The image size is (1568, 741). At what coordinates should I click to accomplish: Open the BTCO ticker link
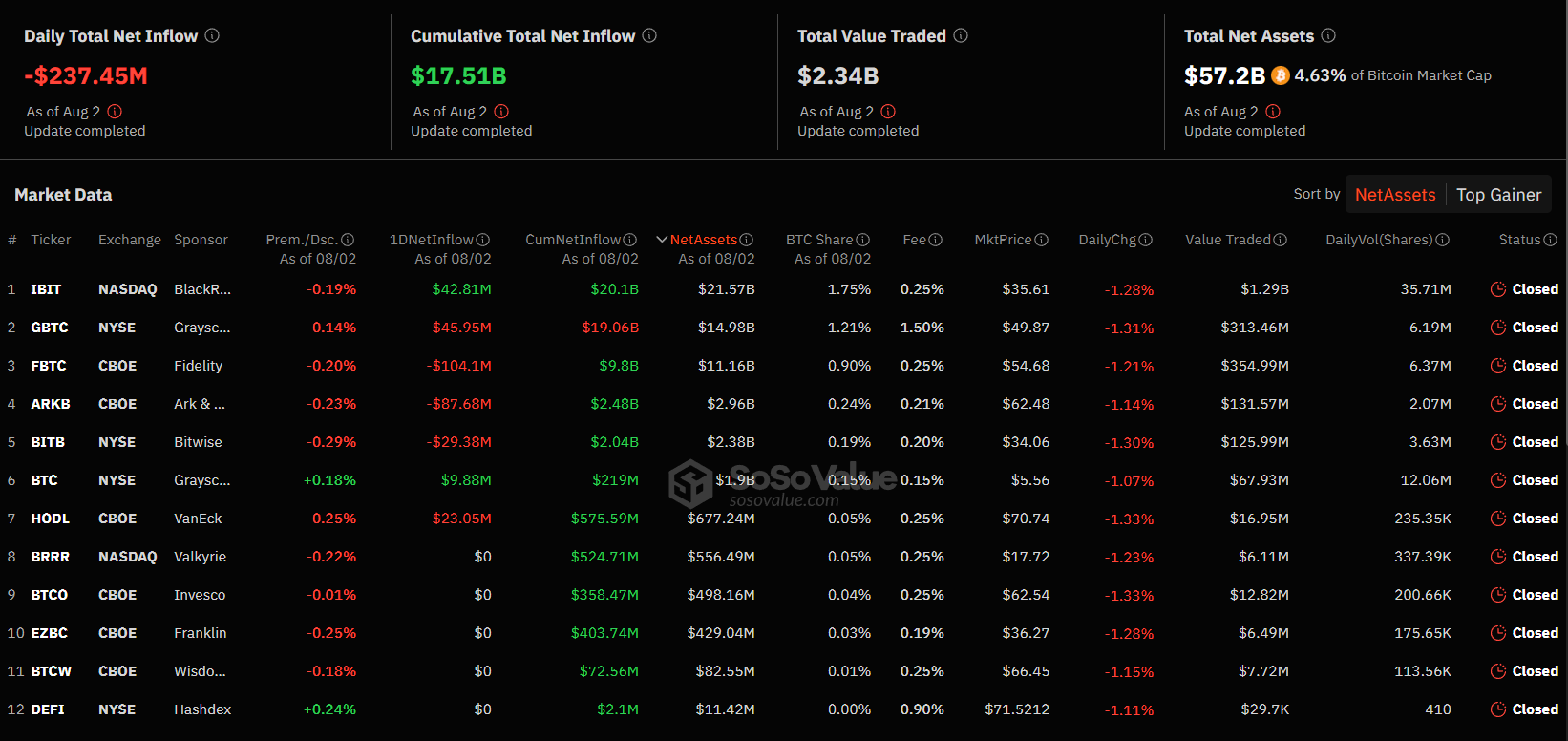coord(50,595)
